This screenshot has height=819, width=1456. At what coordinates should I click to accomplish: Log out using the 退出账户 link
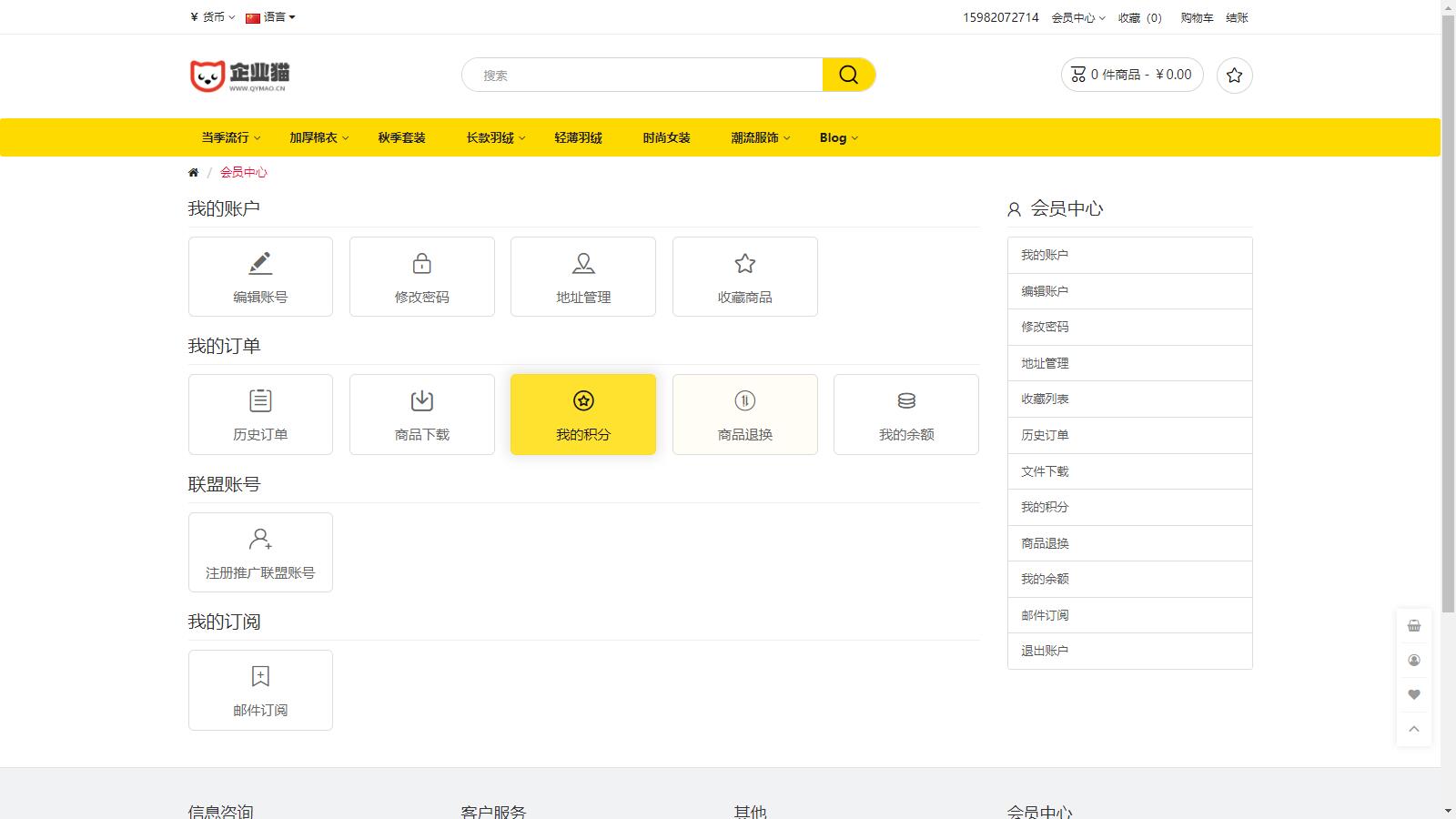(x=1043, y=651)
